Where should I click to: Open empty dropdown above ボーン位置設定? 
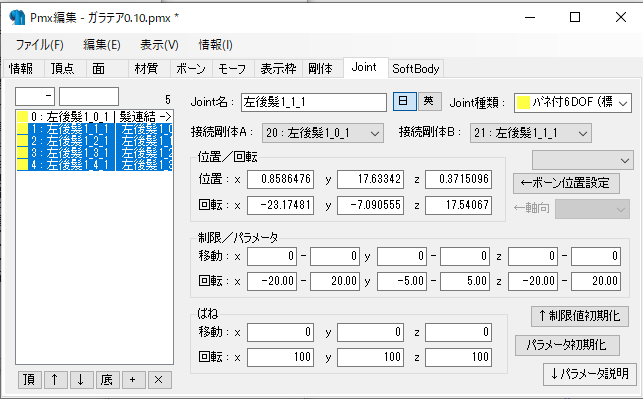coord(583,160)
